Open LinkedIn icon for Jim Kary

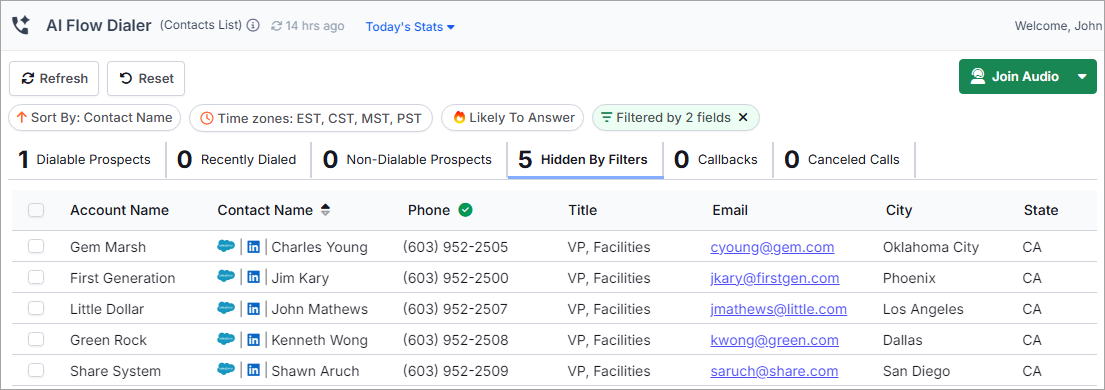(254, 278)
